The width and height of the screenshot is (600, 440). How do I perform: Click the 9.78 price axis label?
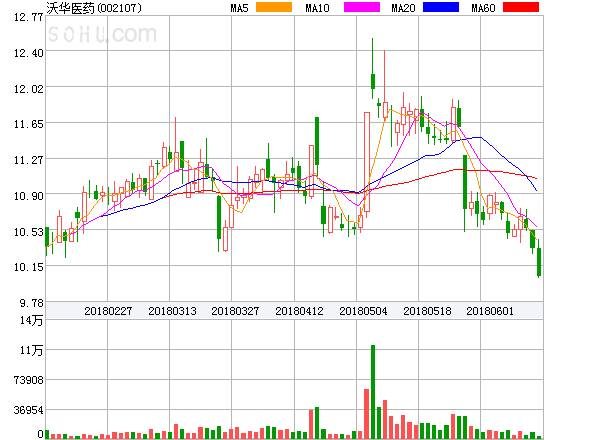point(32,303)
